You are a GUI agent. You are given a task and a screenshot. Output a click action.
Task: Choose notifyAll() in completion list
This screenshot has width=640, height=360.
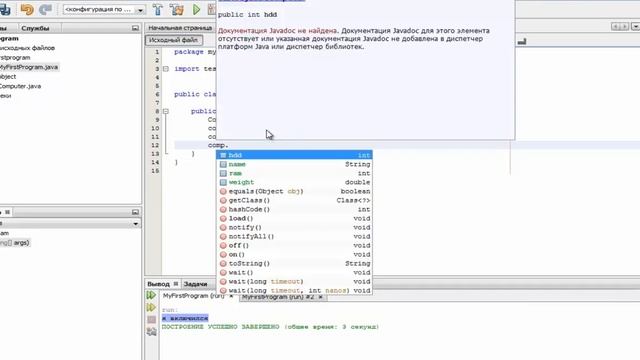[x=294, y=236]
